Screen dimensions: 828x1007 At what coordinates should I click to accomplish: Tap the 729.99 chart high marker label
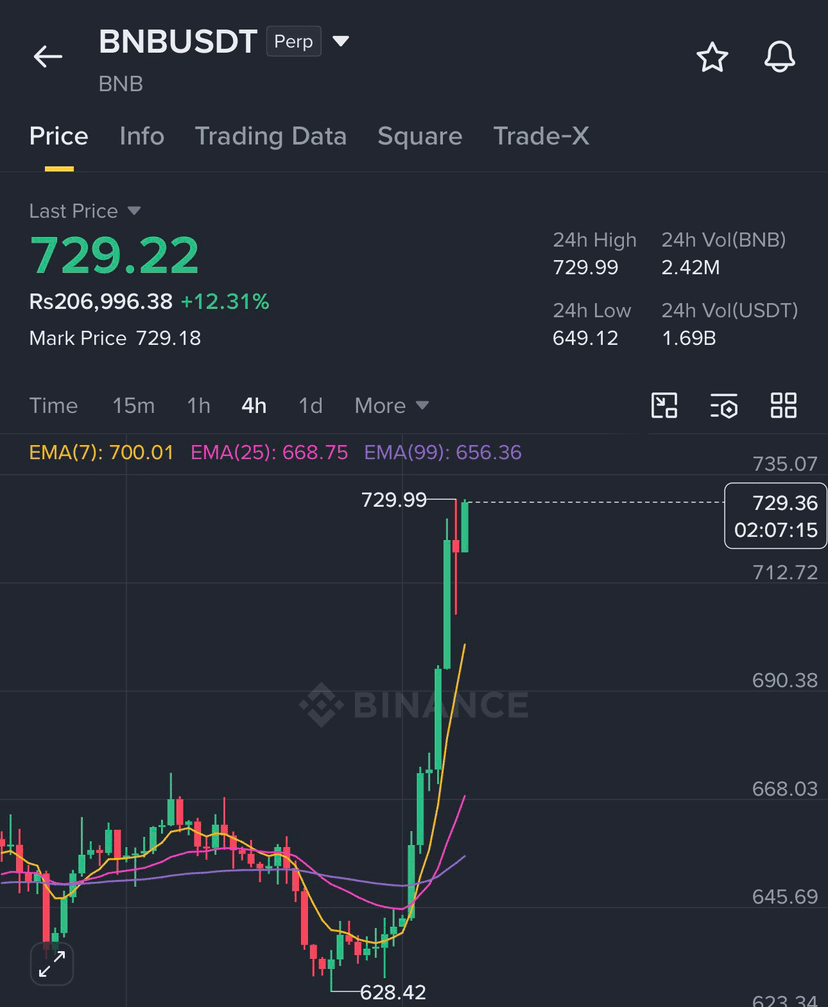(x=394, y=499)
